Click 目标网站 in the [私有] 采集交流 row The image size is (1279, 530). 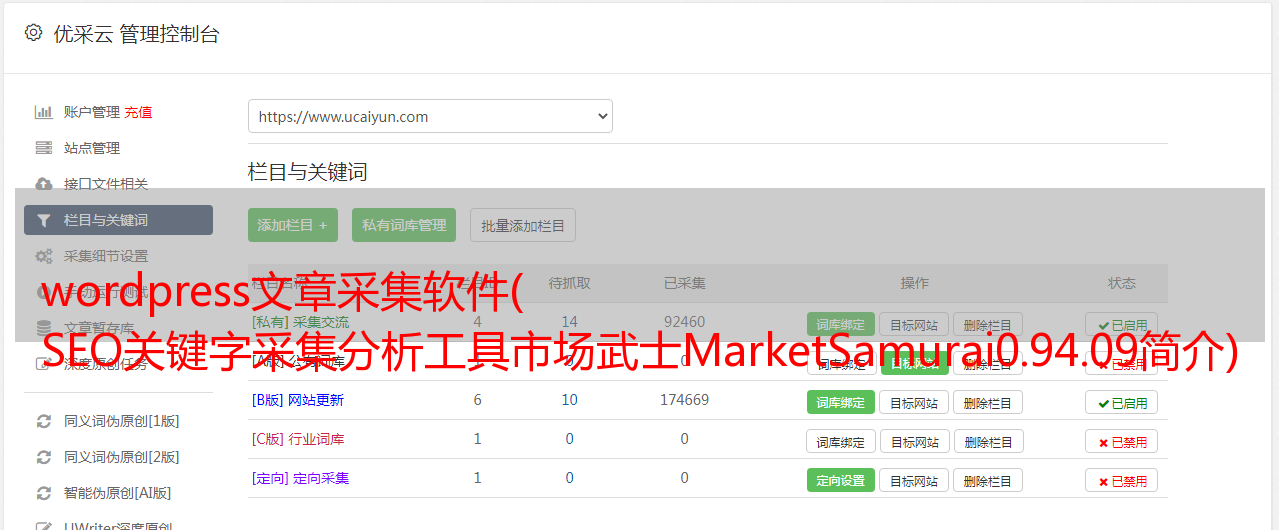914,325
